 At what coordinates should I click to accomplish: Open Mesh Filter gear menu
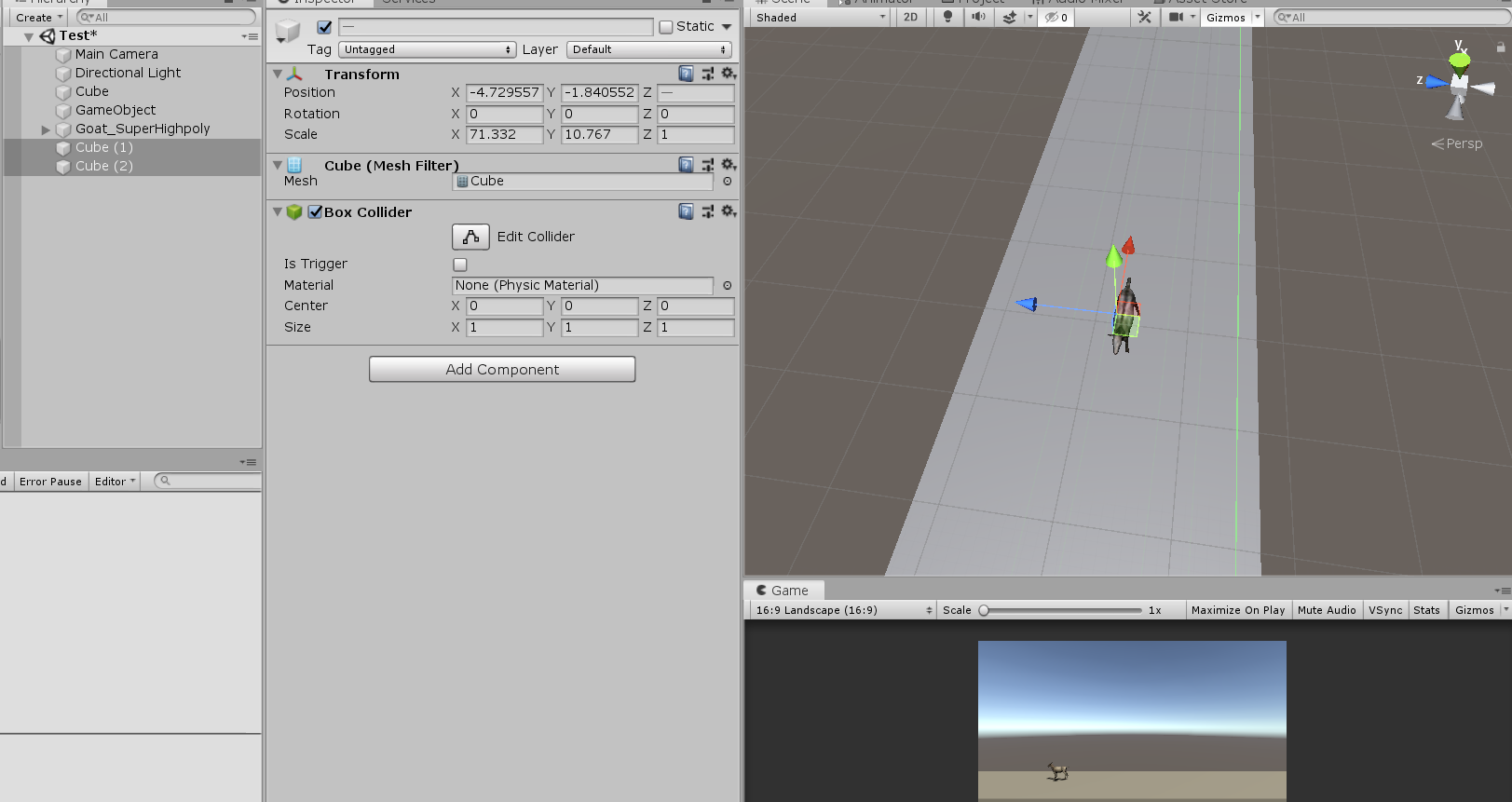[x=729, y=165]
